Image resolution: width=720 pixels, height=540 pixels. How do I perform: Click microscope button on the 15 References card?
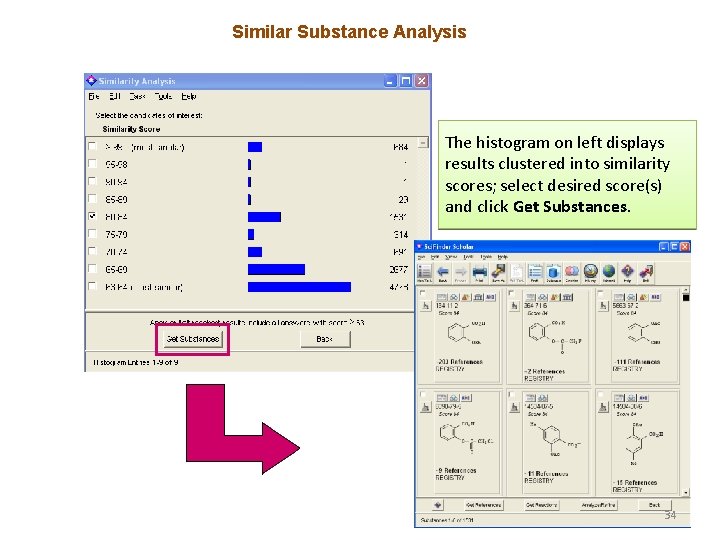pos(603,407)
